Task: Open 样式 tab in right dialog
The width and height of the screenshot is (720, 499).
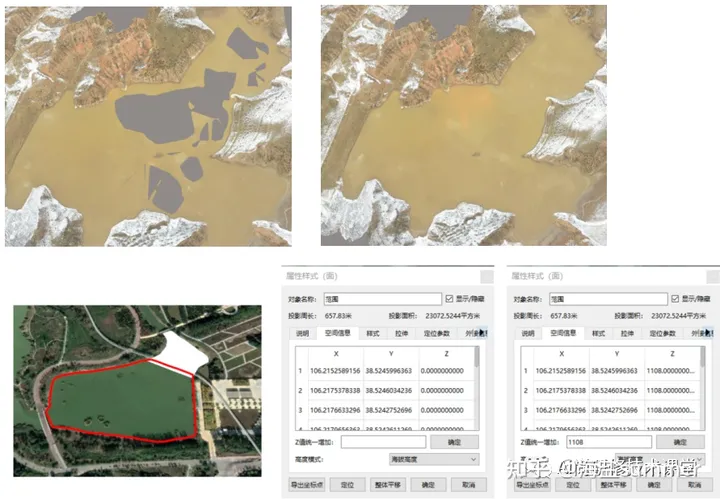Action: point(598,333)
